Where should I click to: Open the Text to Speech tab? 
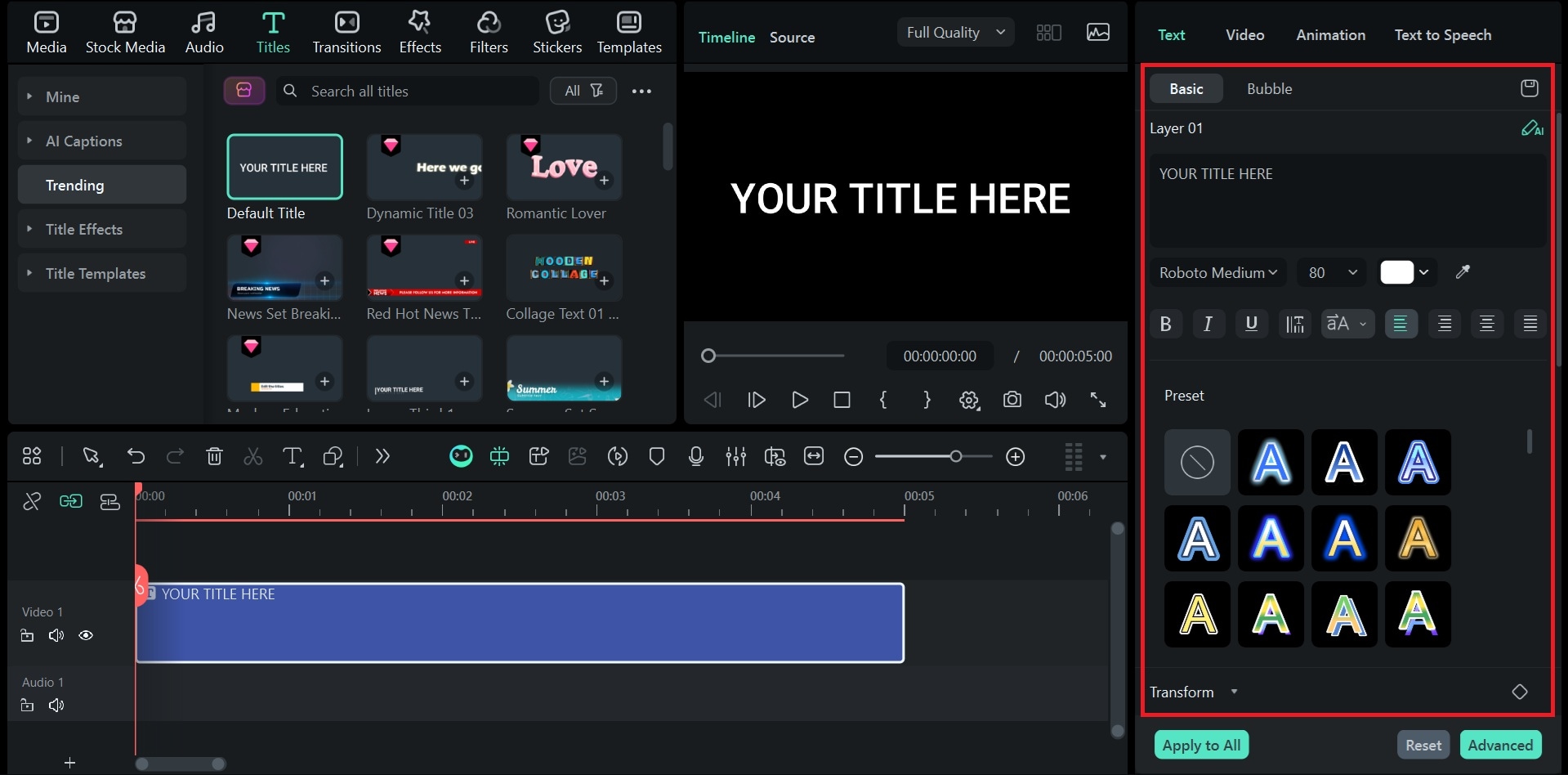(x=1443, y=34)
